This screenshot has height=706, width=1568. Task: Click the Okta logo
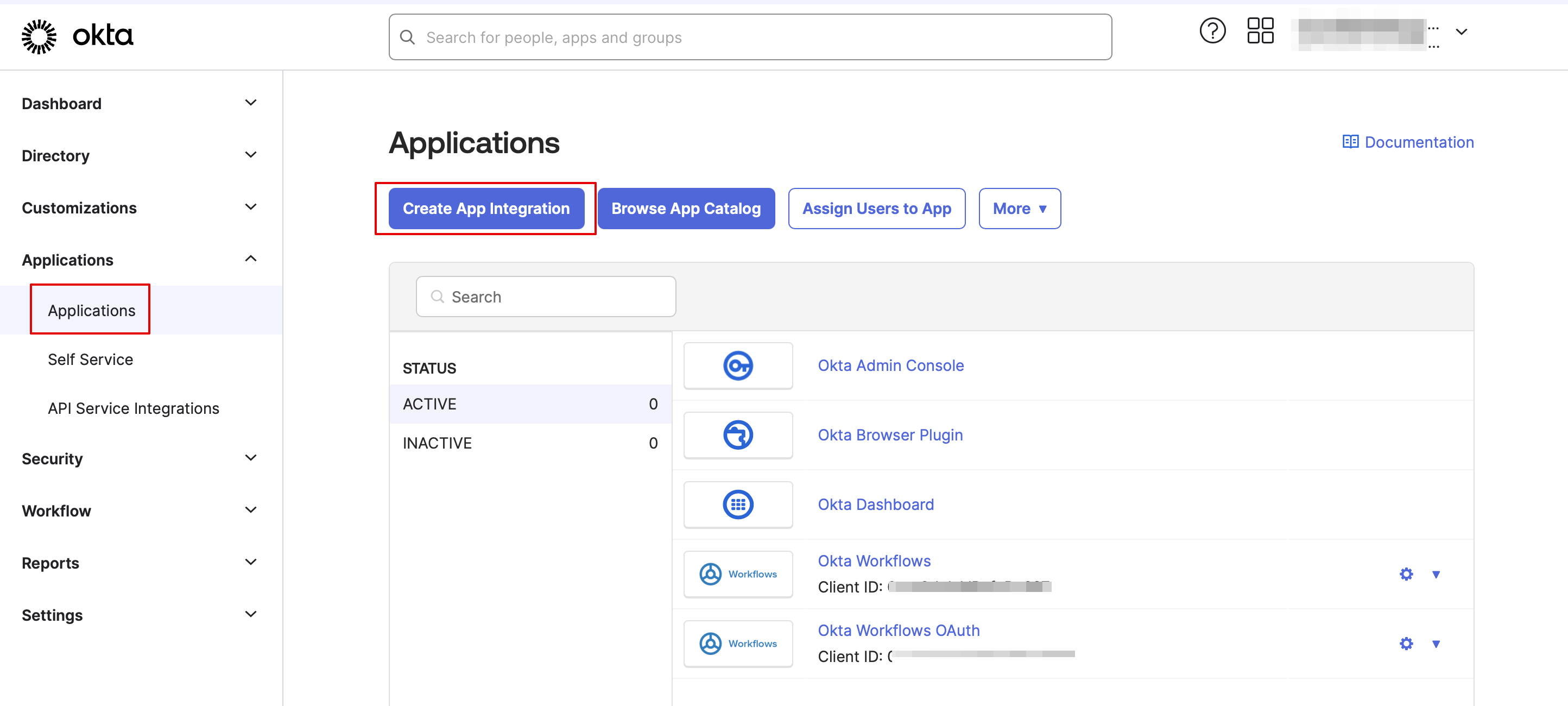(x=77, y=36)
